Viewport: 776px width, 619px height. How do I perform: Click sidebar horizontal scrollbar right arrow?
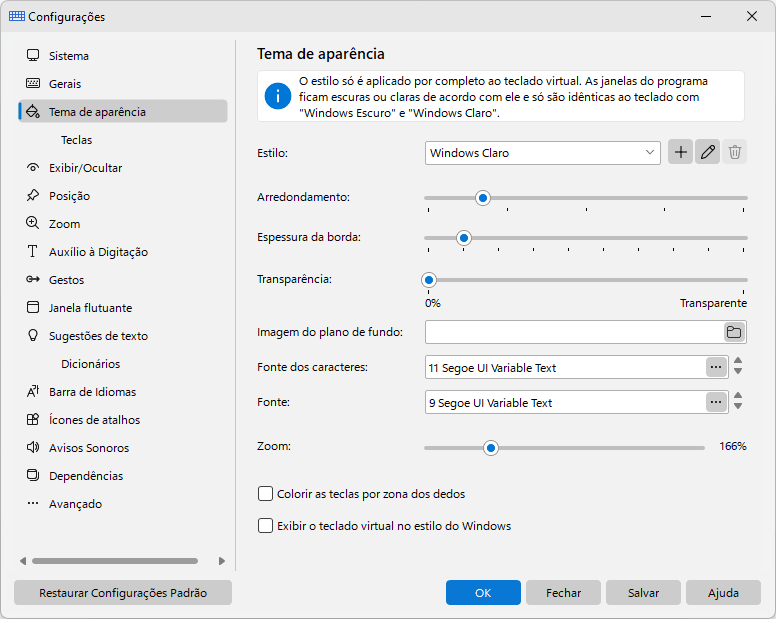pos(222,561)
